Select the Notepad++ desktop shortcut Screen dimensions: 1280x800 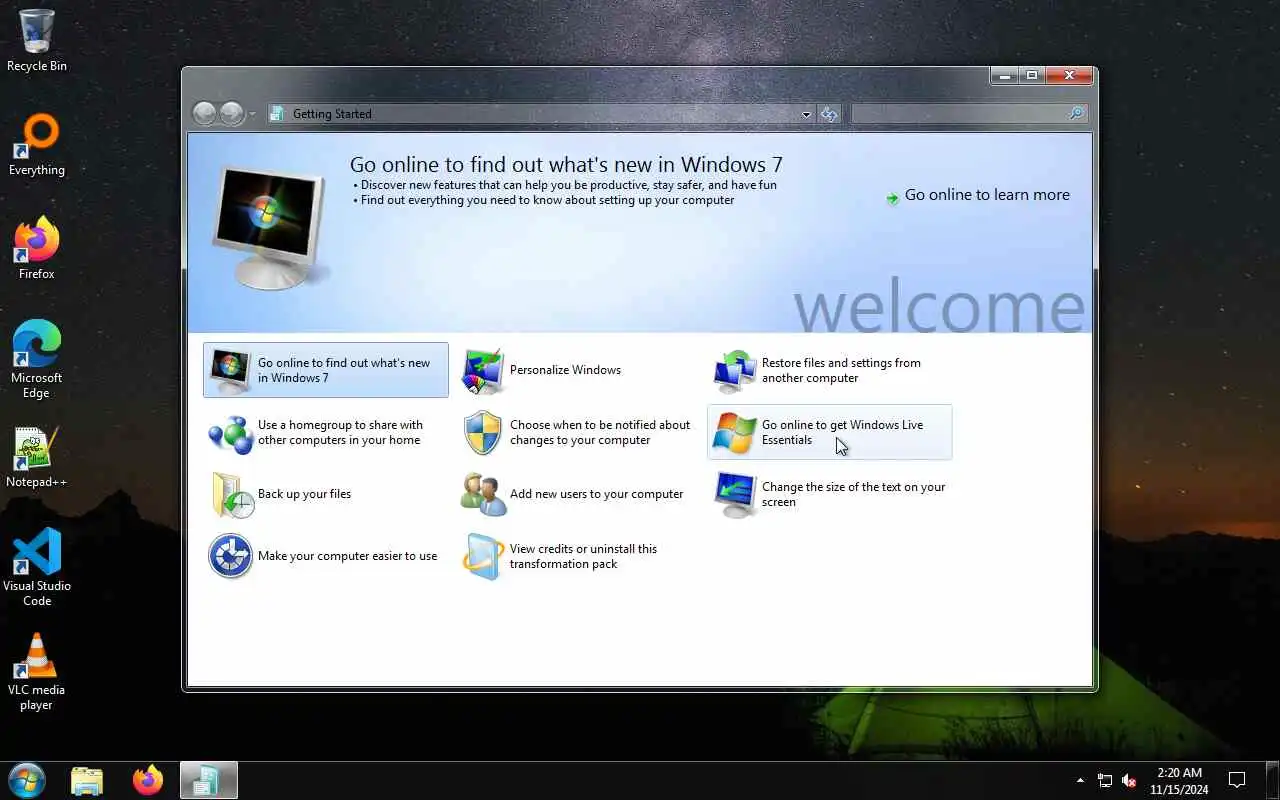tap(37, 458)
